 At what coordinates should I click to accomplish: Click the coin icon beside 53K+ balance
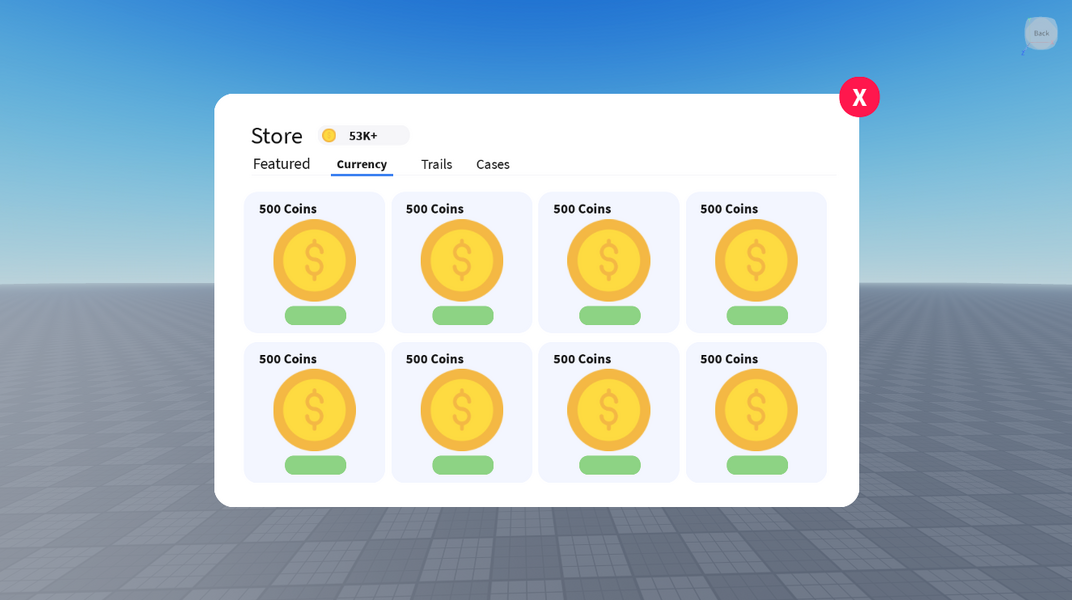(329, 135)
